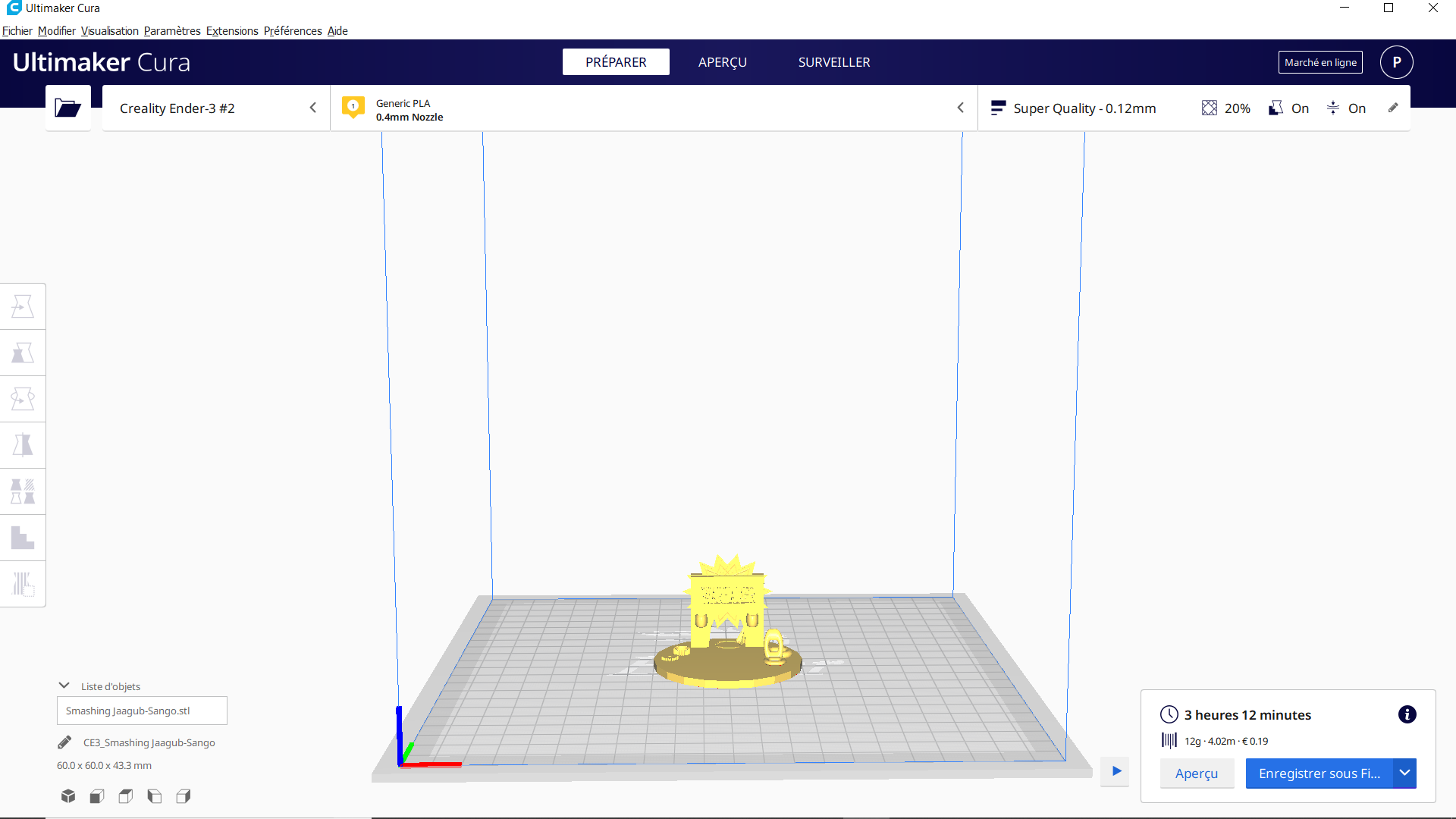Screen dimensions: 1456x819
Task: Open the Paramètres menu
Action: pyautogui.click(x=172, y=31)
